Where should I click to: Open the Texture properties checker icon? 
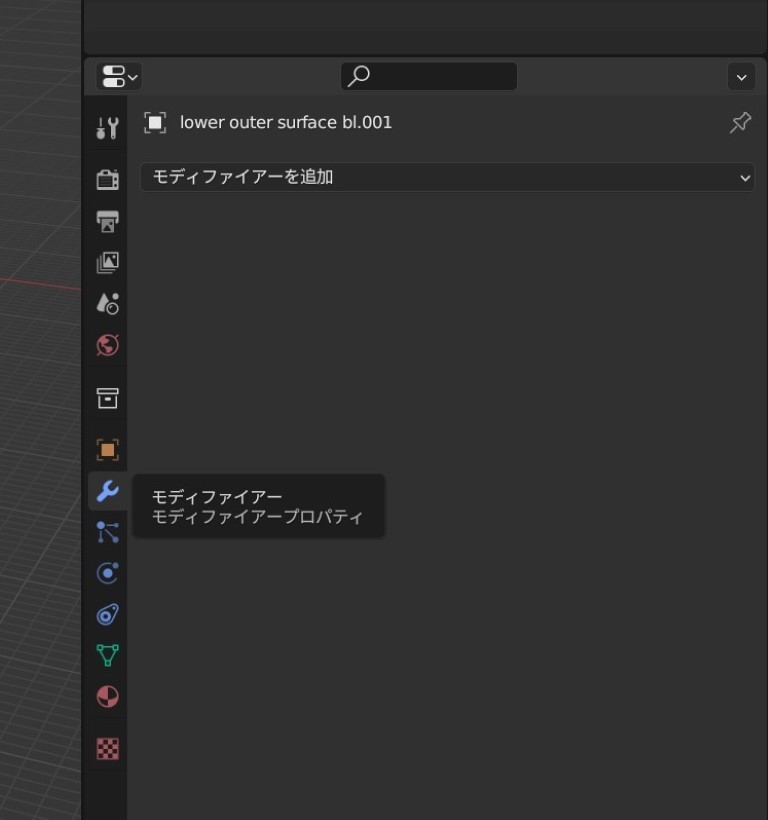click(107, 748)
